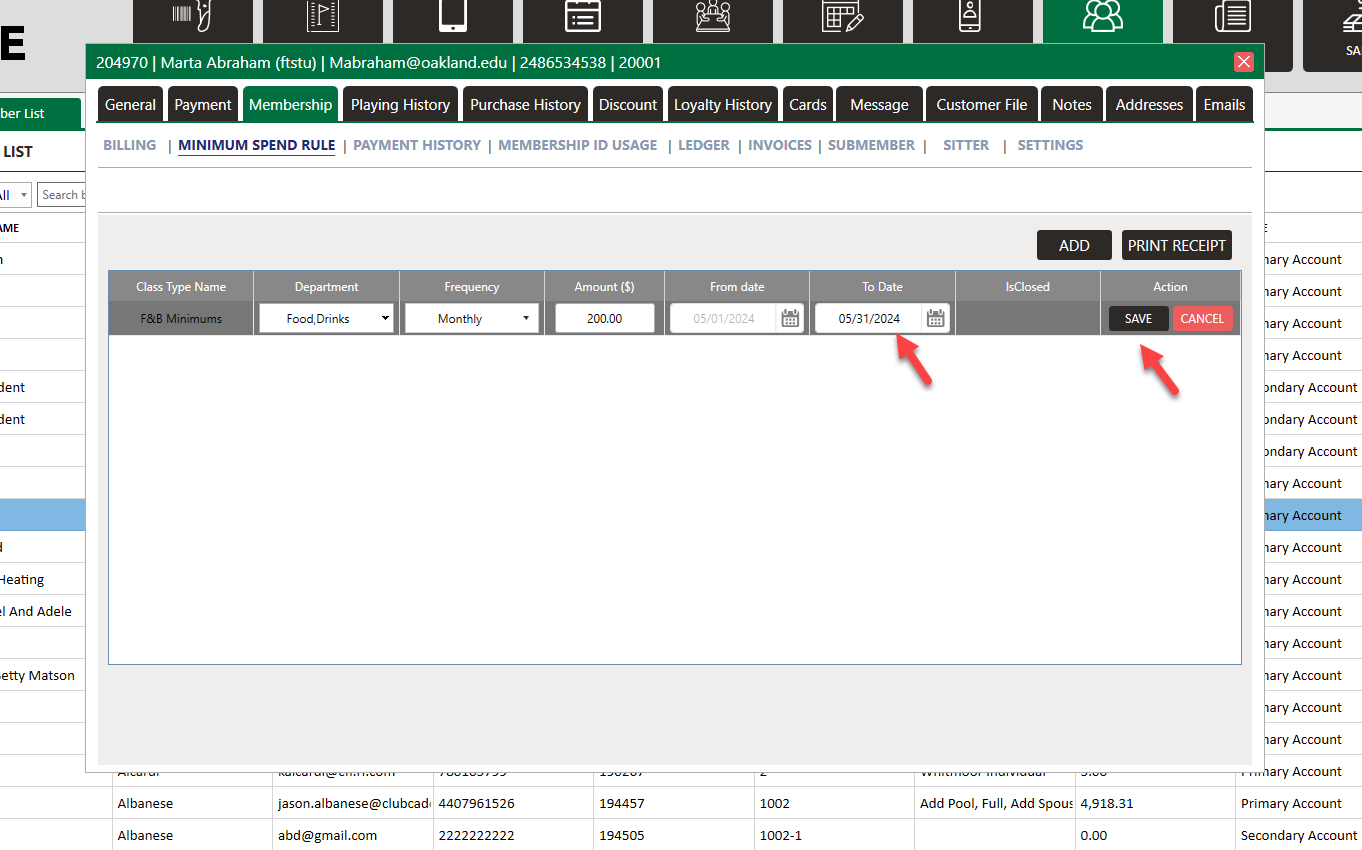1362x850 pixels.
Task: Expand the All filter dropdown in member list
Action: [16, 195]
